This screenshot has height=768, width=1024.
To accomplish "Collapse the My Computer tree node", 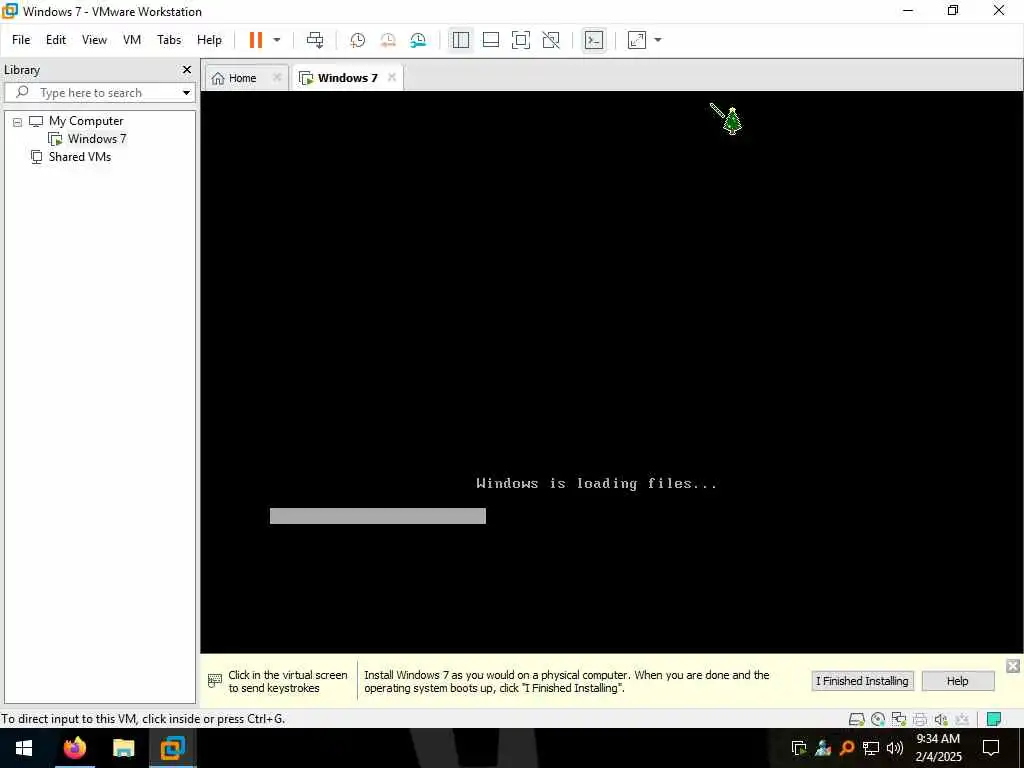I will tap(18, 122).
